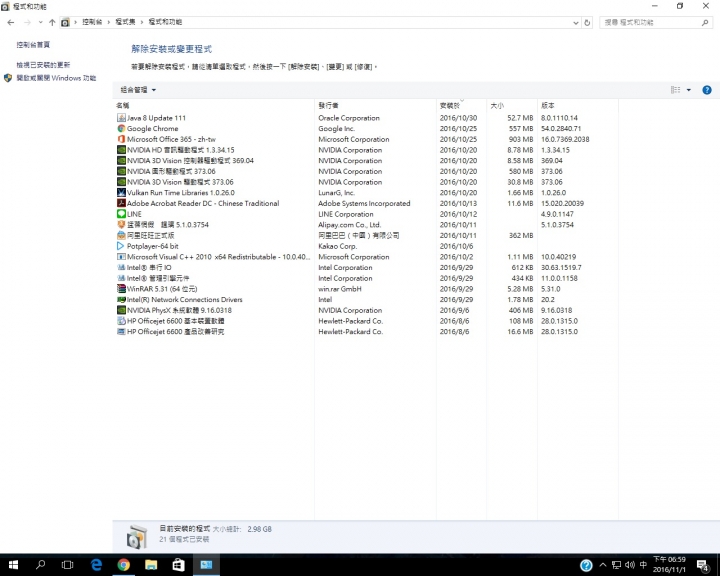Open the Action Center notification icon
Viewport: 720px width, 576px height.
703,565
